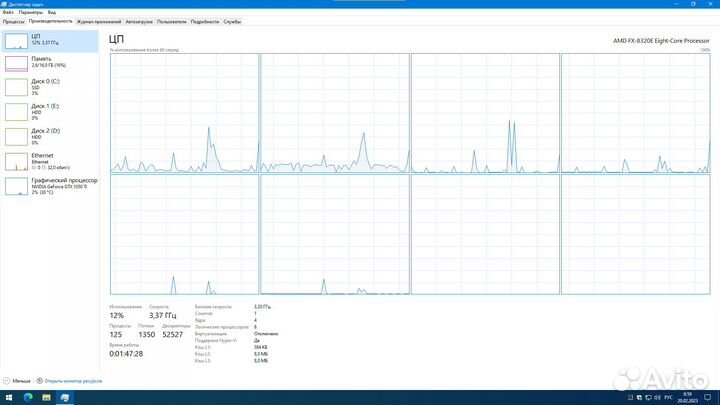Open the notification center icon
720x405 pixels.
(x=708, y=398)
